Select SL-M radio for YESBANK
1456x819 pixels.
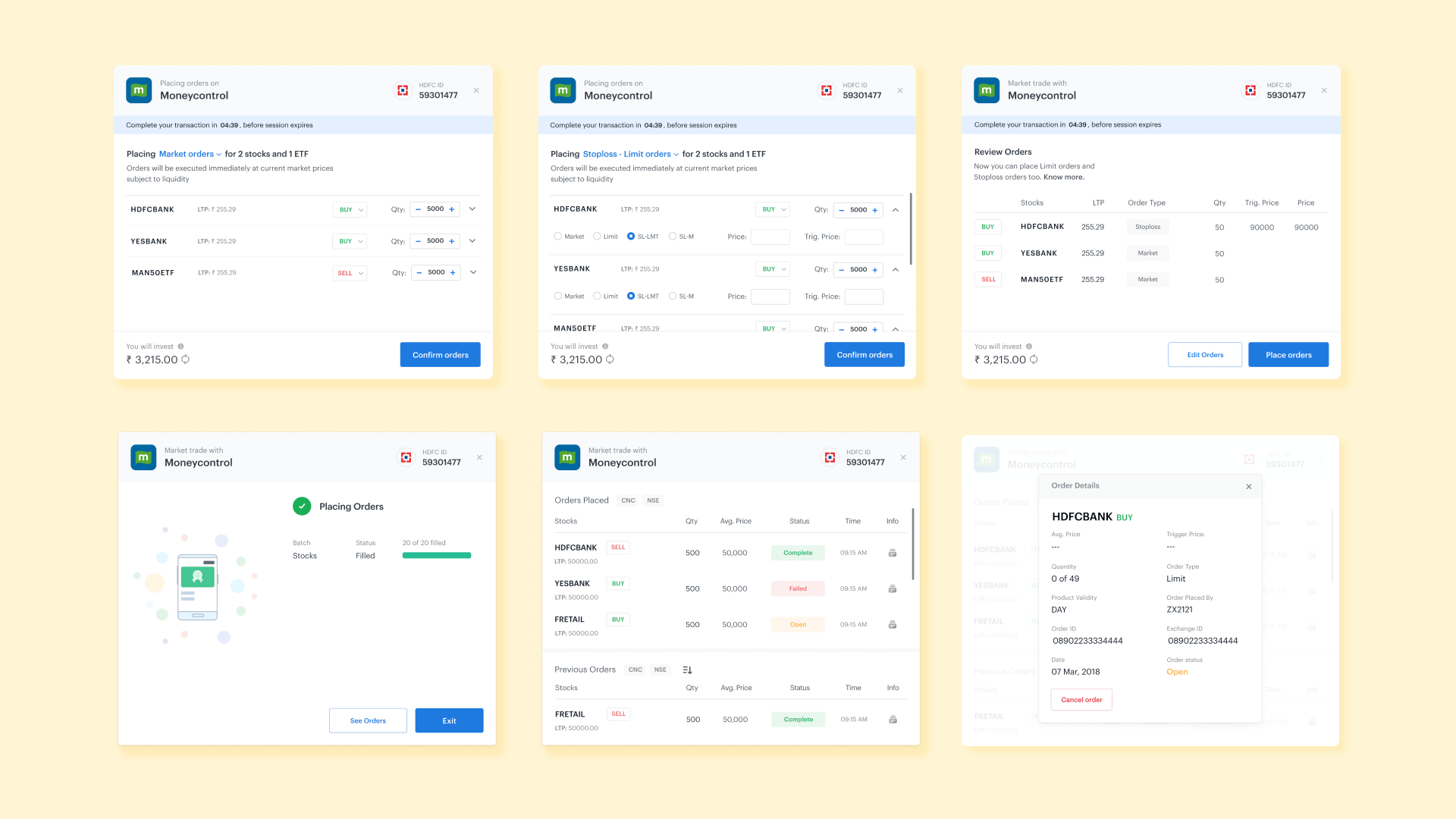[673, 297]
